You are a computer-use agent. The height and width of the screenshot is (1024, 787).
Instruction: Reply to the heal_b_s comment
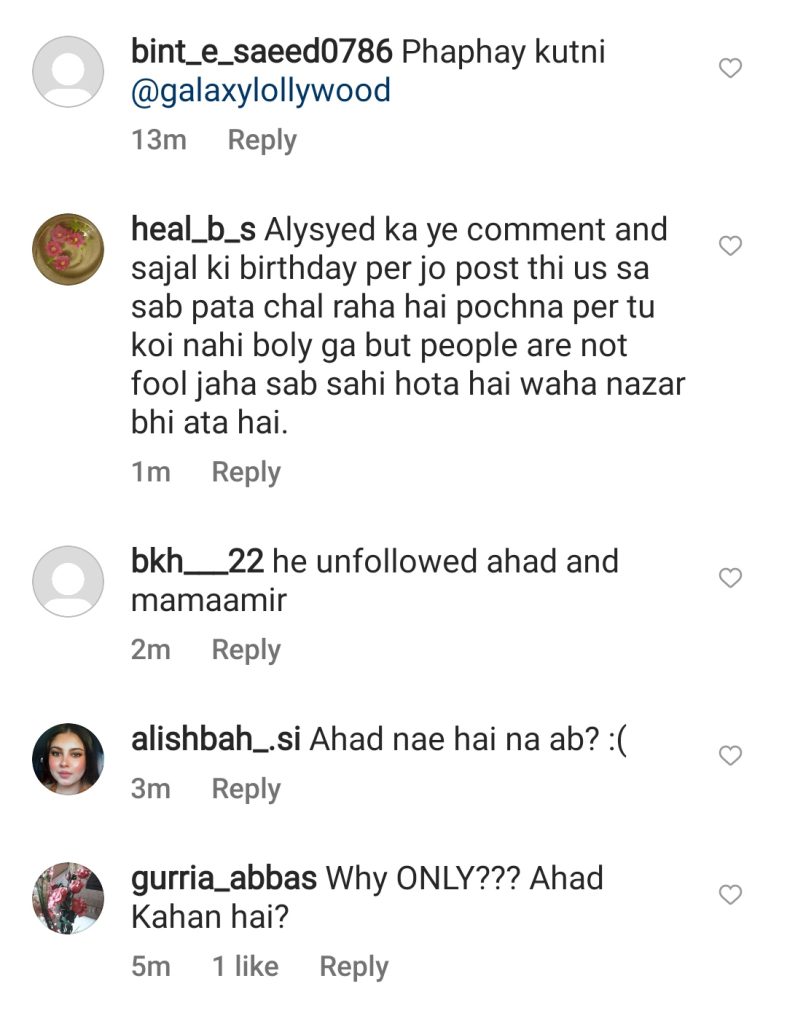click(x=246, y=472)
